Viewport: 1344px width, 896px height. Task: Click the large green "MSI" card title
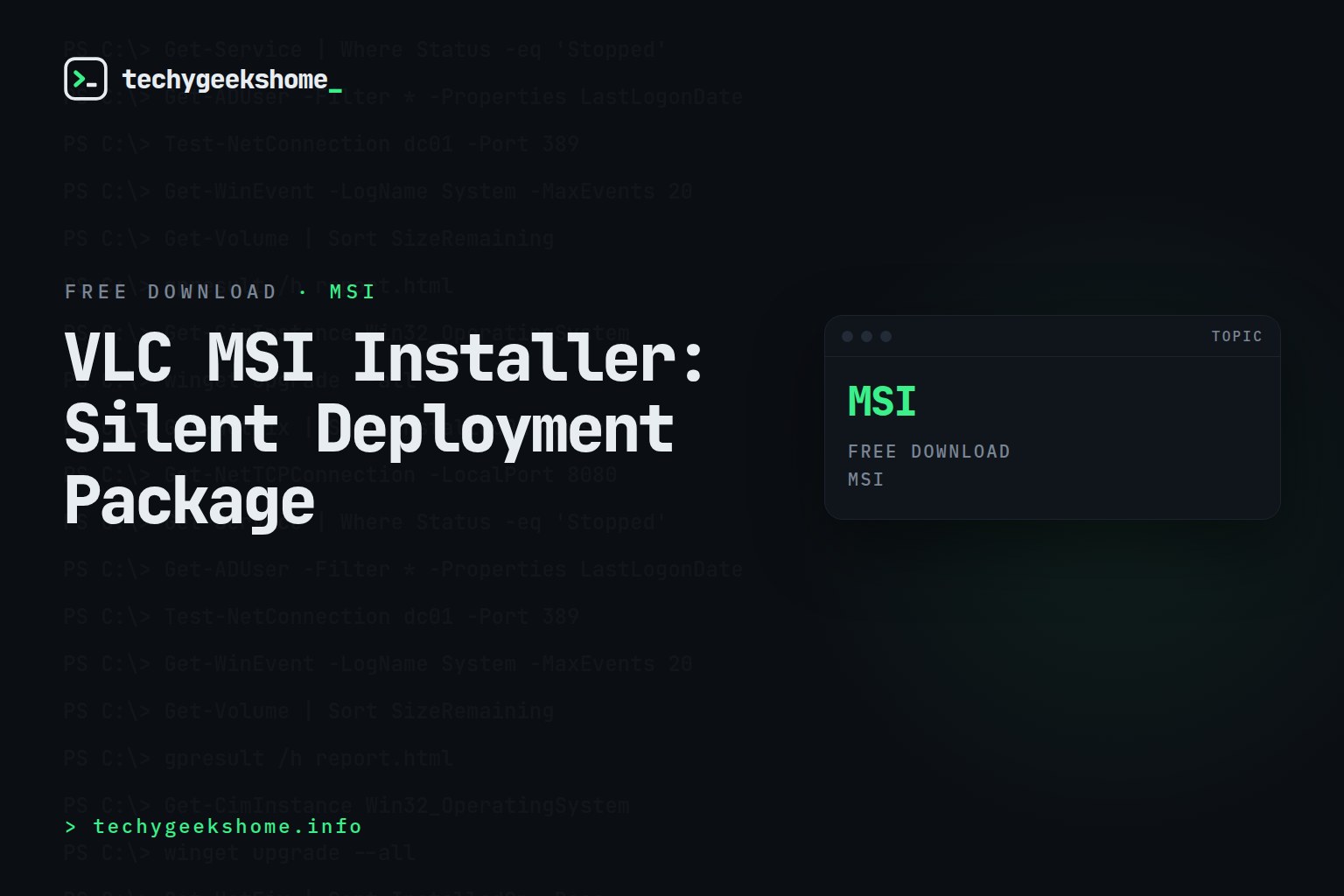(882, 402)
